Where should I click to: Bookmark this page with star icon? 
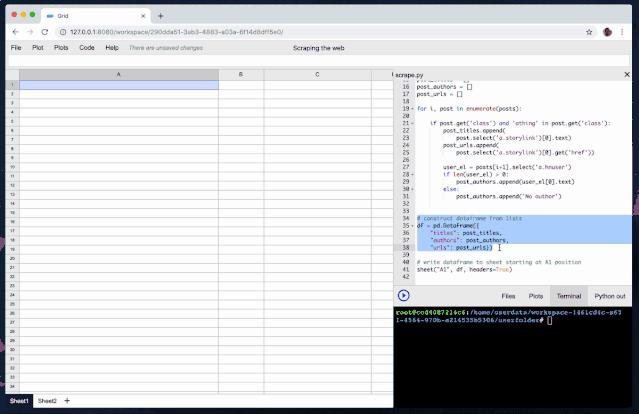point(587,32)
